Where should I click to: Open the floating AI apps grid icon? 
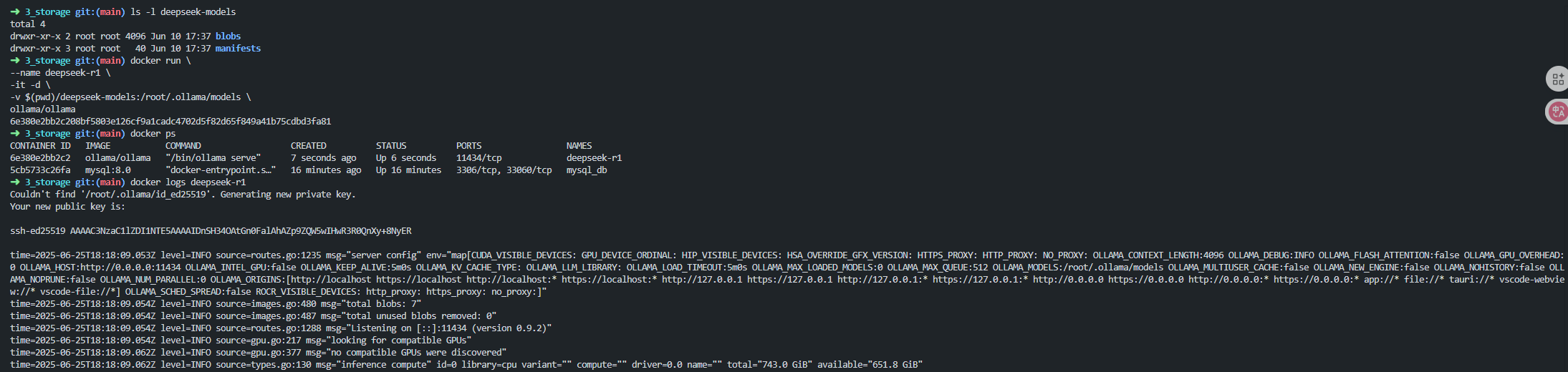1557,79
